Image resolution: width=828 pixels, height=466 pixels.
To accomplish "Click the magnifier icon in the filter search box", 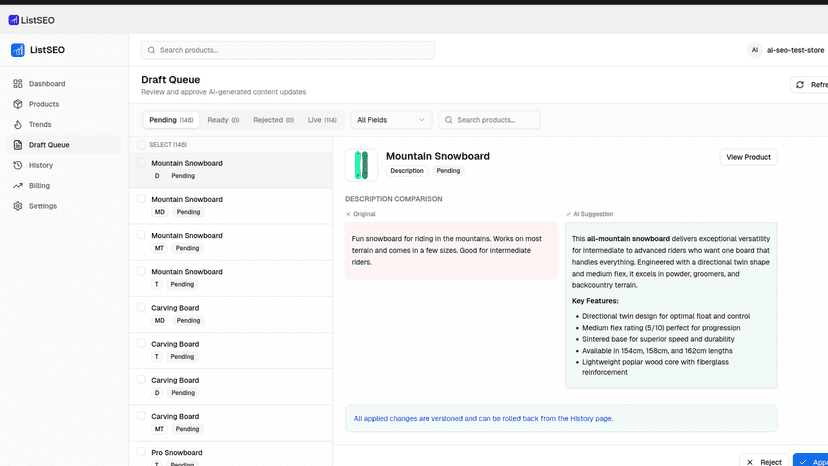I will 449,120.
